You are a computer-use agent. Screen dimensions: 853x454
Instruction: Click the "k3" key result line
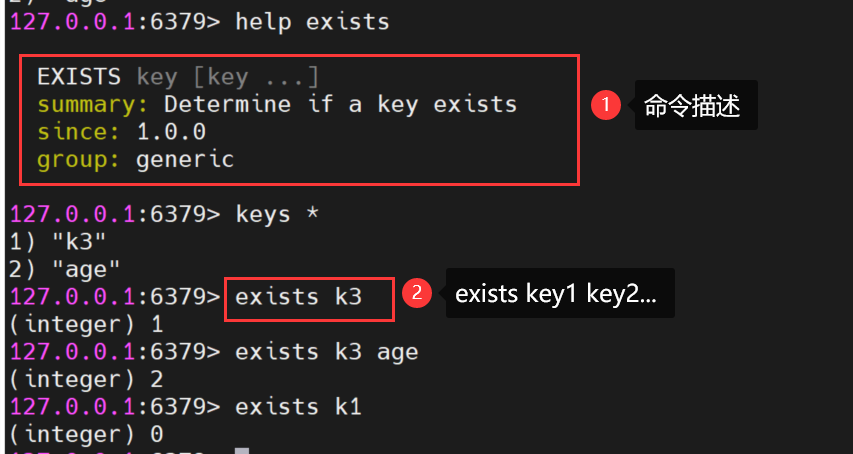pos(58,241)
